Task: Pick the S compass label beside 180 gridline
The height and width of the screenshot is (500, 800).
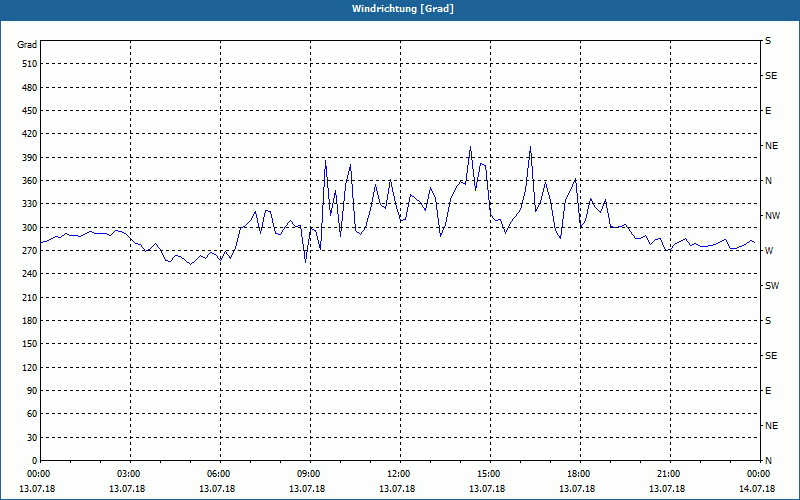Action: click(768, 321)
